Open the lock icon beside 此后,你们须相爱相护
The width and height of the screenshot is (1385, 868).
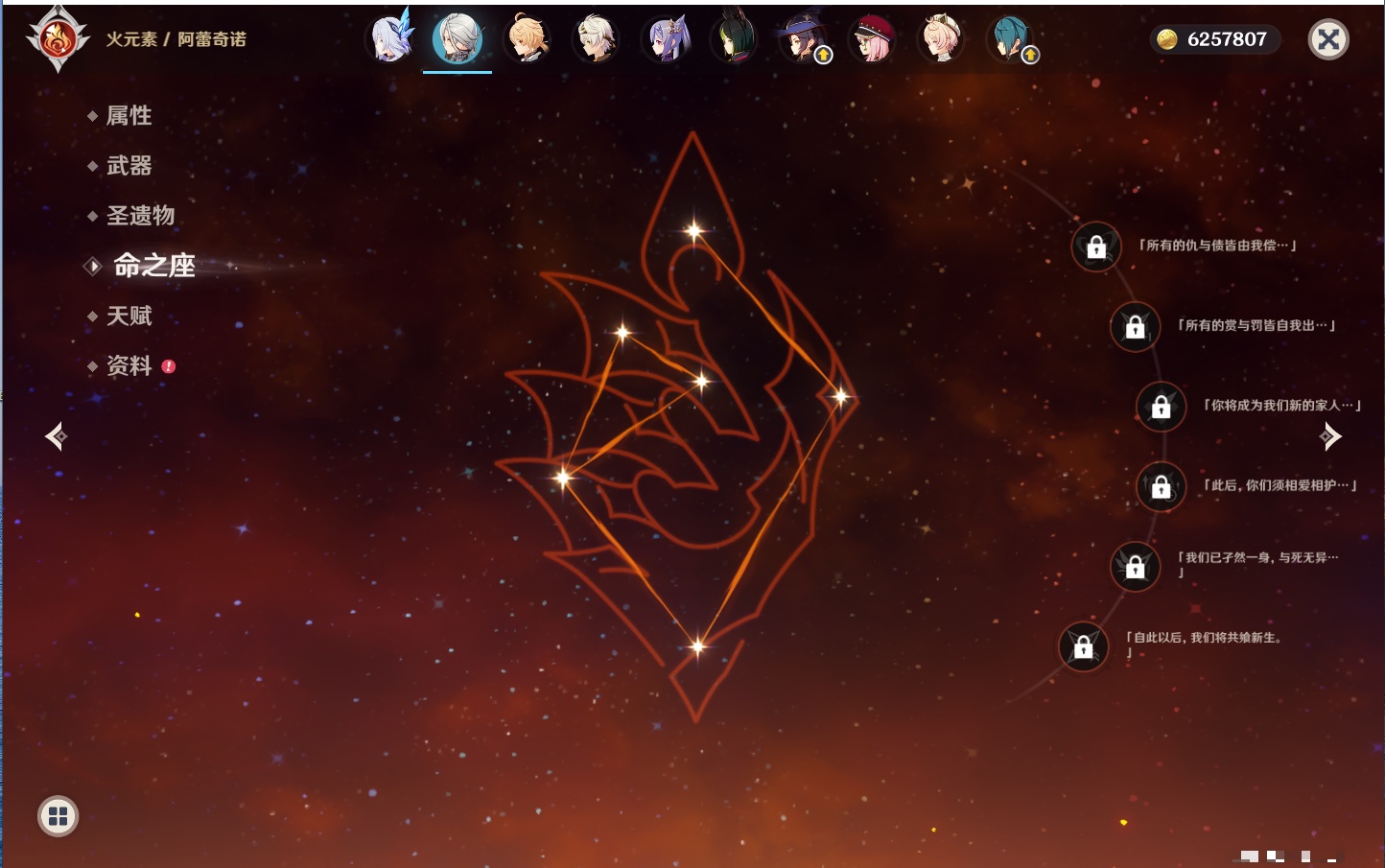[1161, 486]
